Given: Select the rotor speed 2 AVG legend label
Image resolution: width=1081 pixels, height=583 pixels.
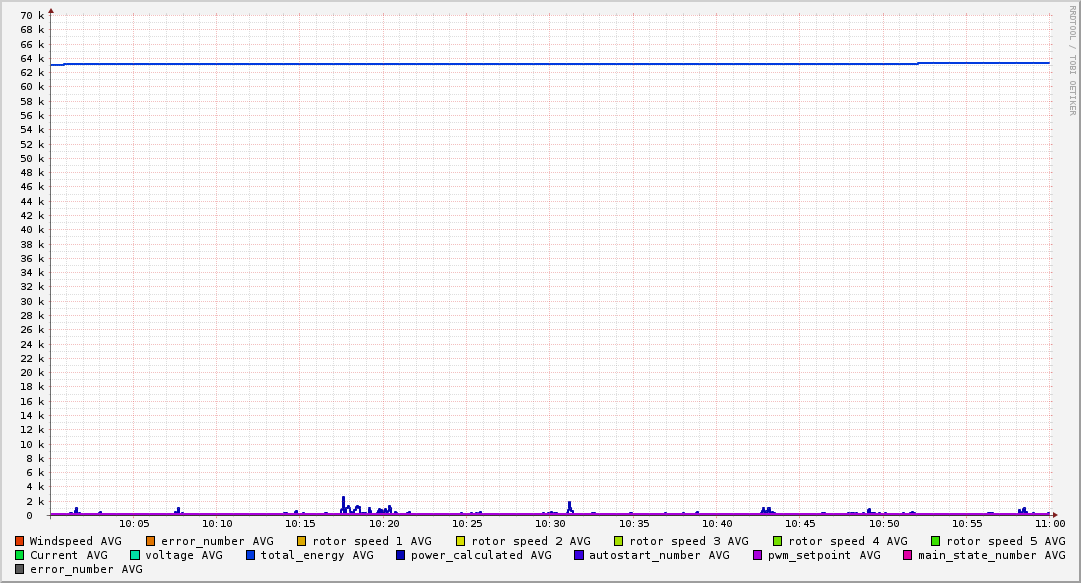Looking at the screenshot, I should [530, 541].
